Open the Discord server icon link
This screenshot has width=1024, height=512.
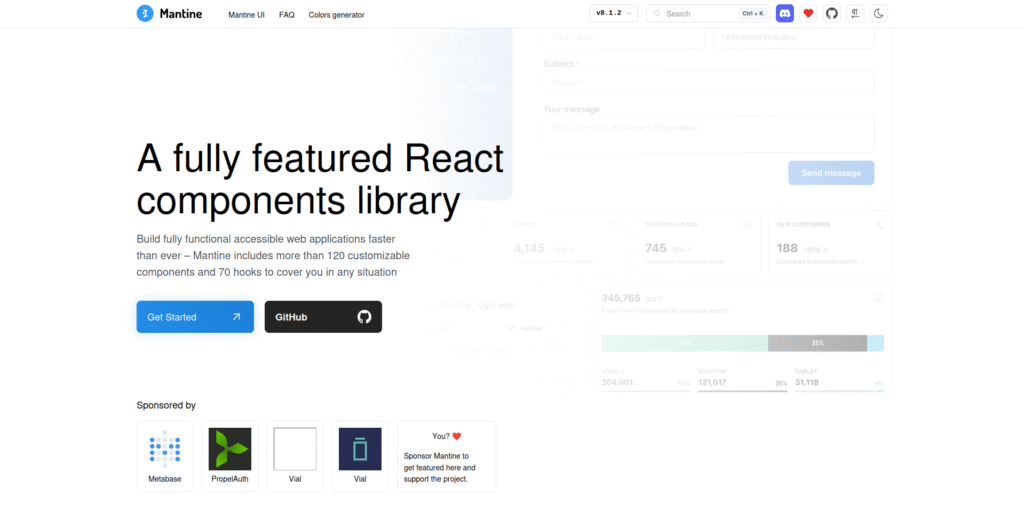coord(784,13)
